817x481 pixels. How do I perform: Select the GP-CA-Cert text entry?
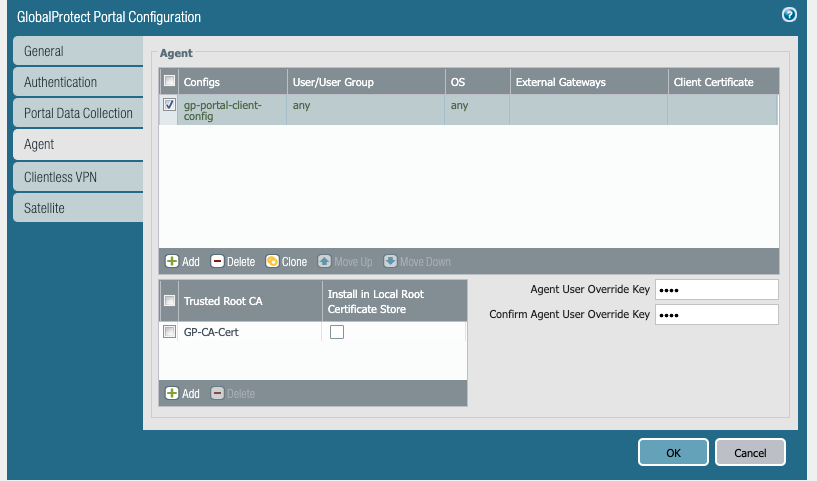coord(211,332)
